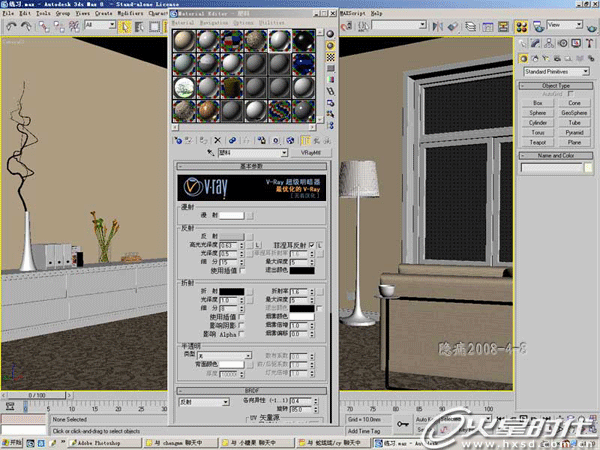The height and width of the screenshot is (450, 600).
Task: Enable Fresnel reflections checkbox
Action: coord(311,245)
